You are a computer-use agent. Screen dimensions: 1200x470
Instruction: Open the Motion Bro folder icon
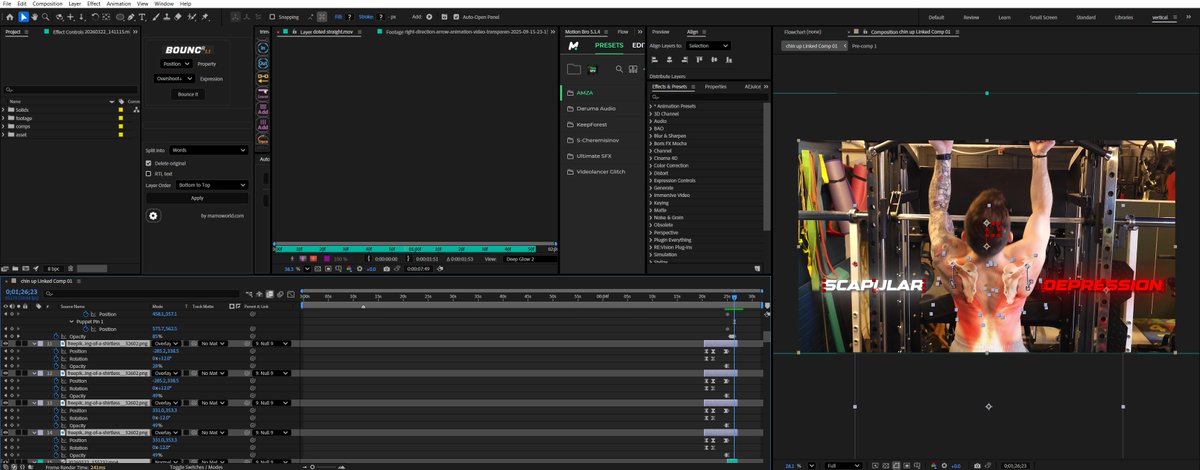(x=574, y=69)
